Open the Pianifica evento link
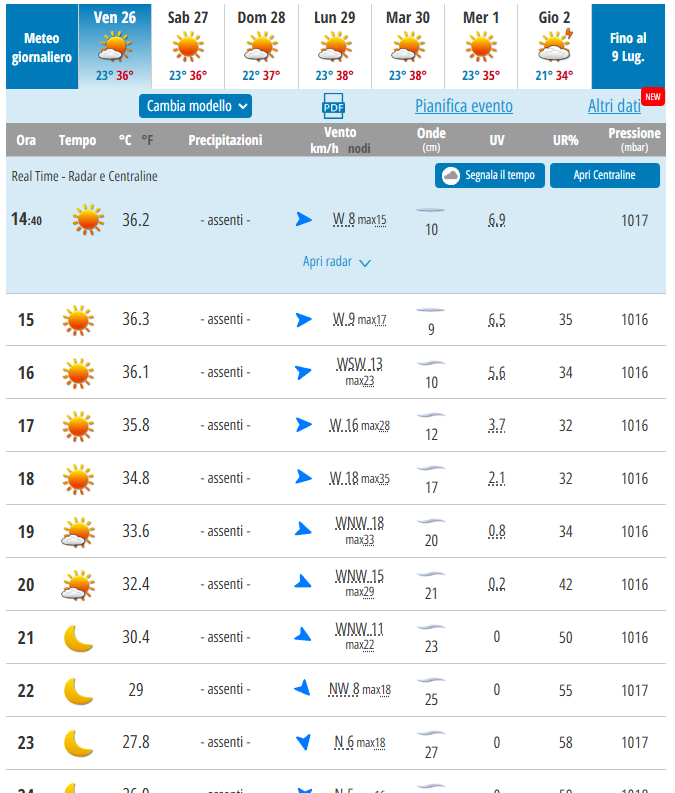 pyautogui.click(x=464, y=106)
